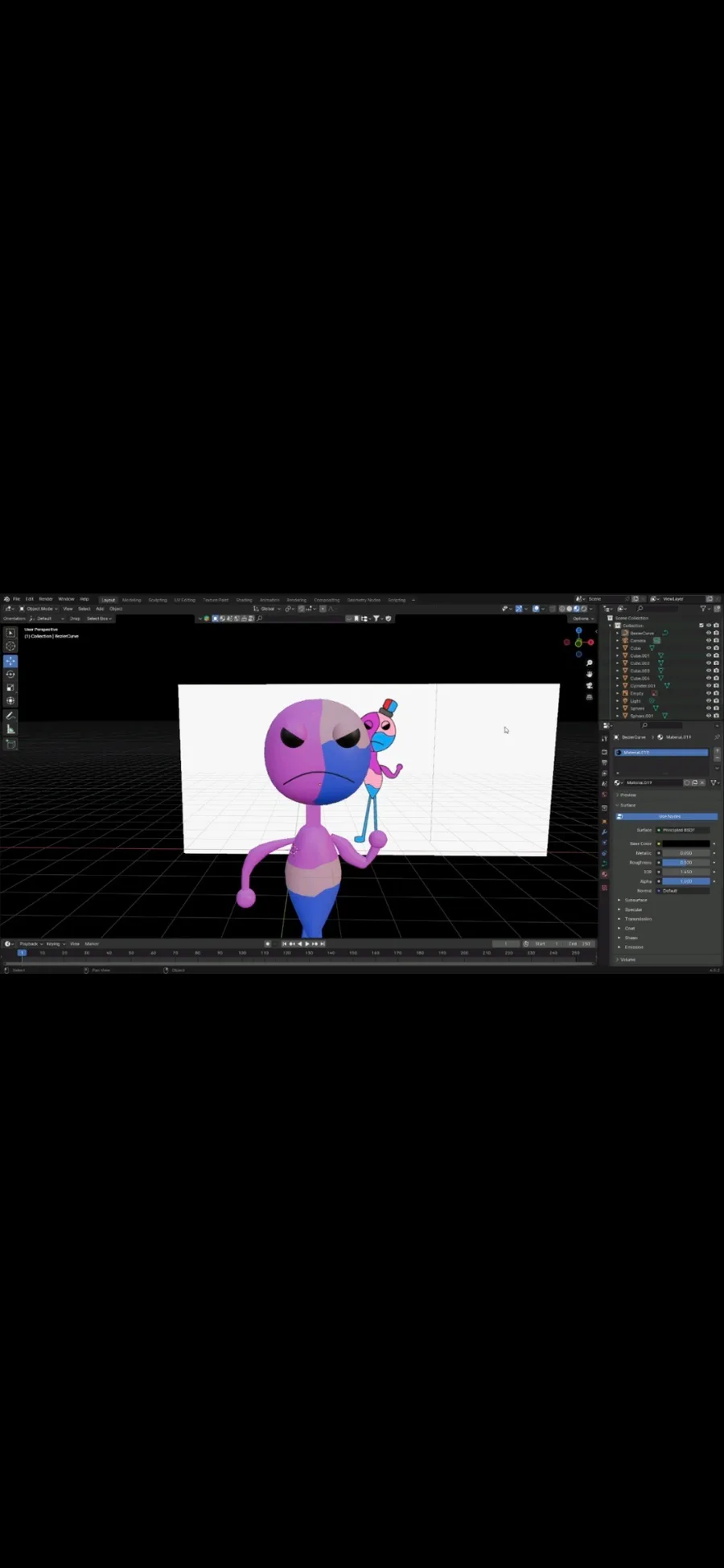The image size is (724, 1568).
Task: Toggle Collection exclude checkbox in outliner
Action: click(x=701, y=626)
